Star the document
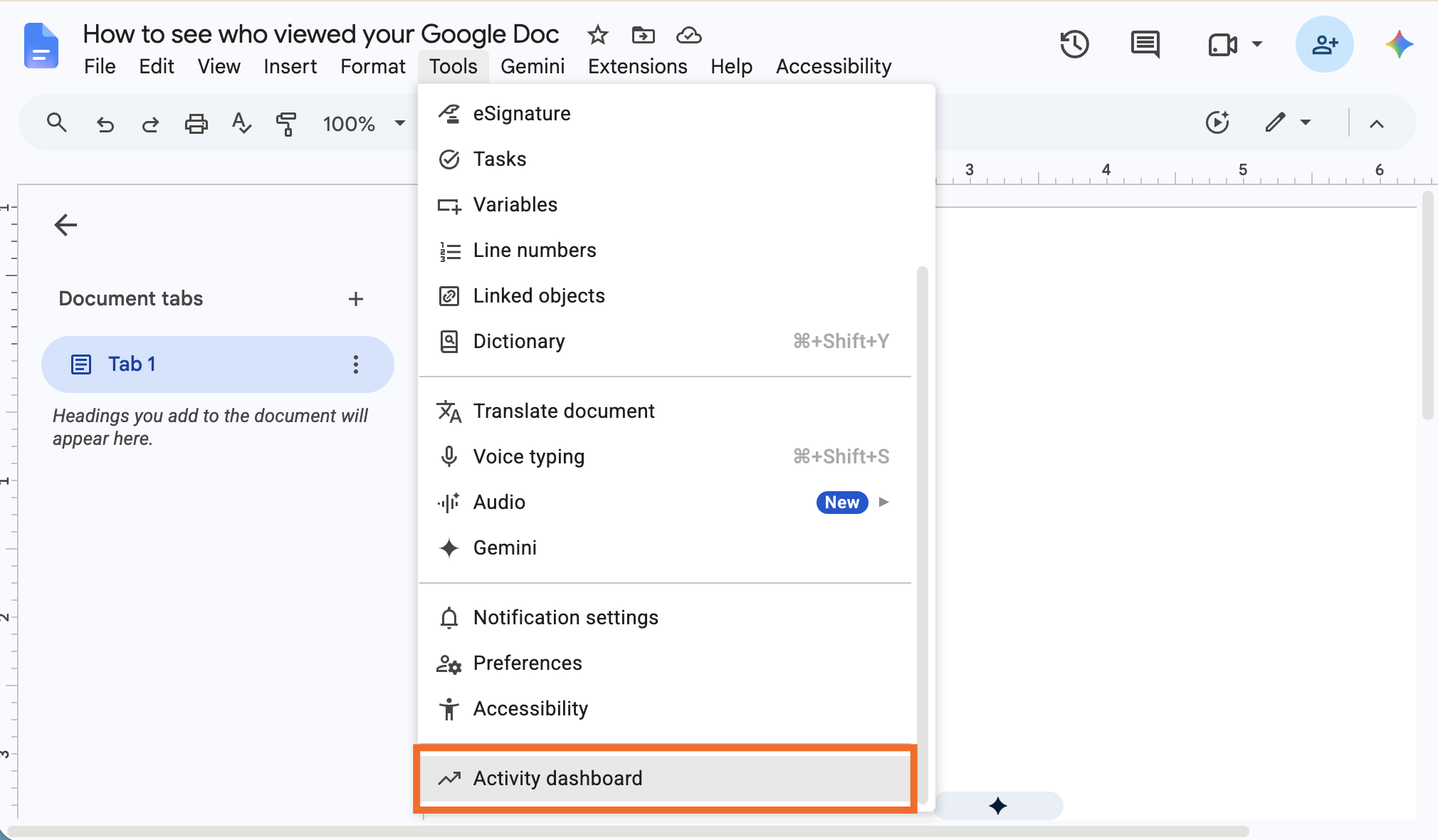Image resolution: width=1438 pixels, height=840 pixels. click(x=598, y=34)
